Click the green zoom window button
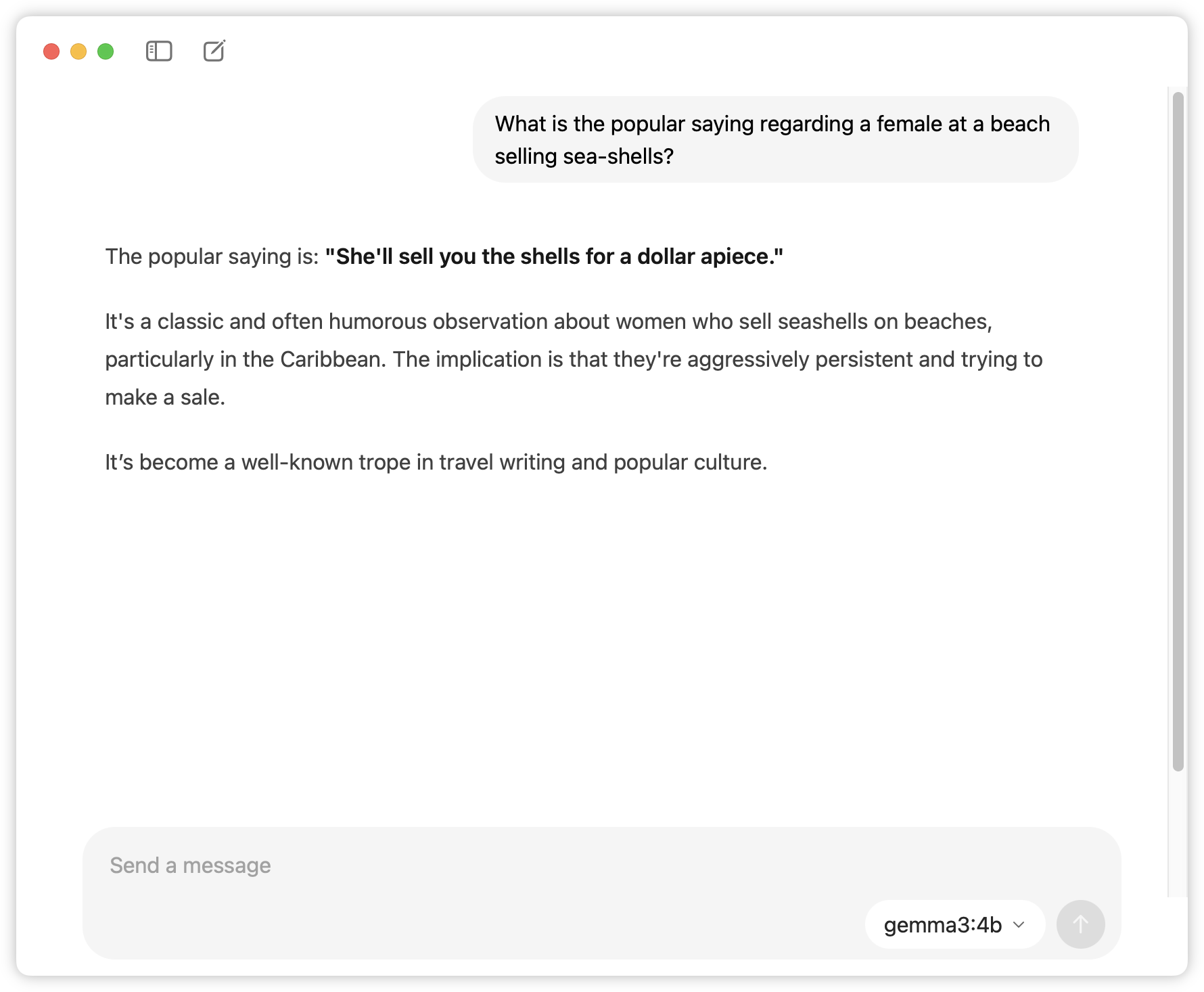 coord(106,51)
